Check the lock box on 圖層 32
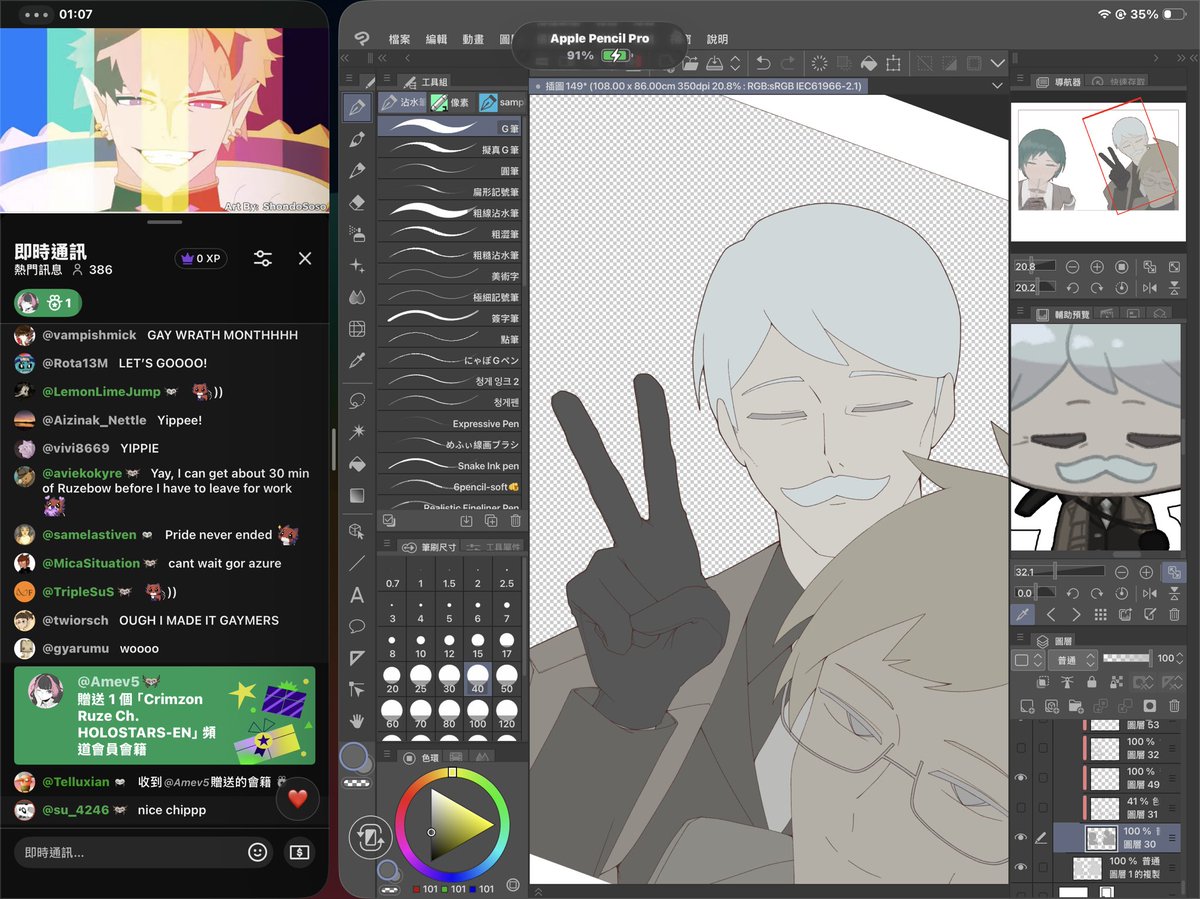 point(1043,748)
